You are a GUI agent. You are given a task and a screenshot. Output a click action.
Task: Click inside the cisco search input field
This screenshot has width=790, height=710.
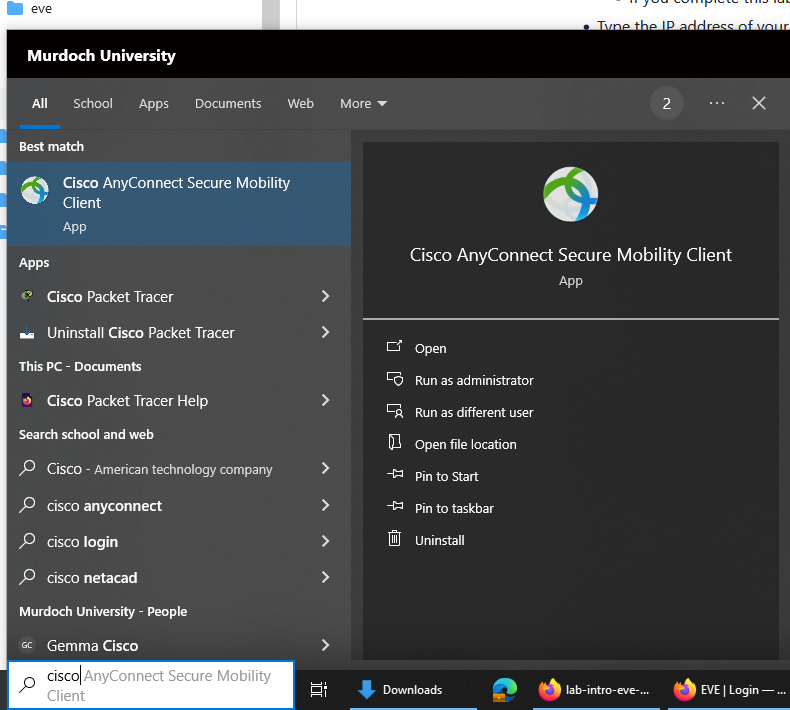(151, 685)
